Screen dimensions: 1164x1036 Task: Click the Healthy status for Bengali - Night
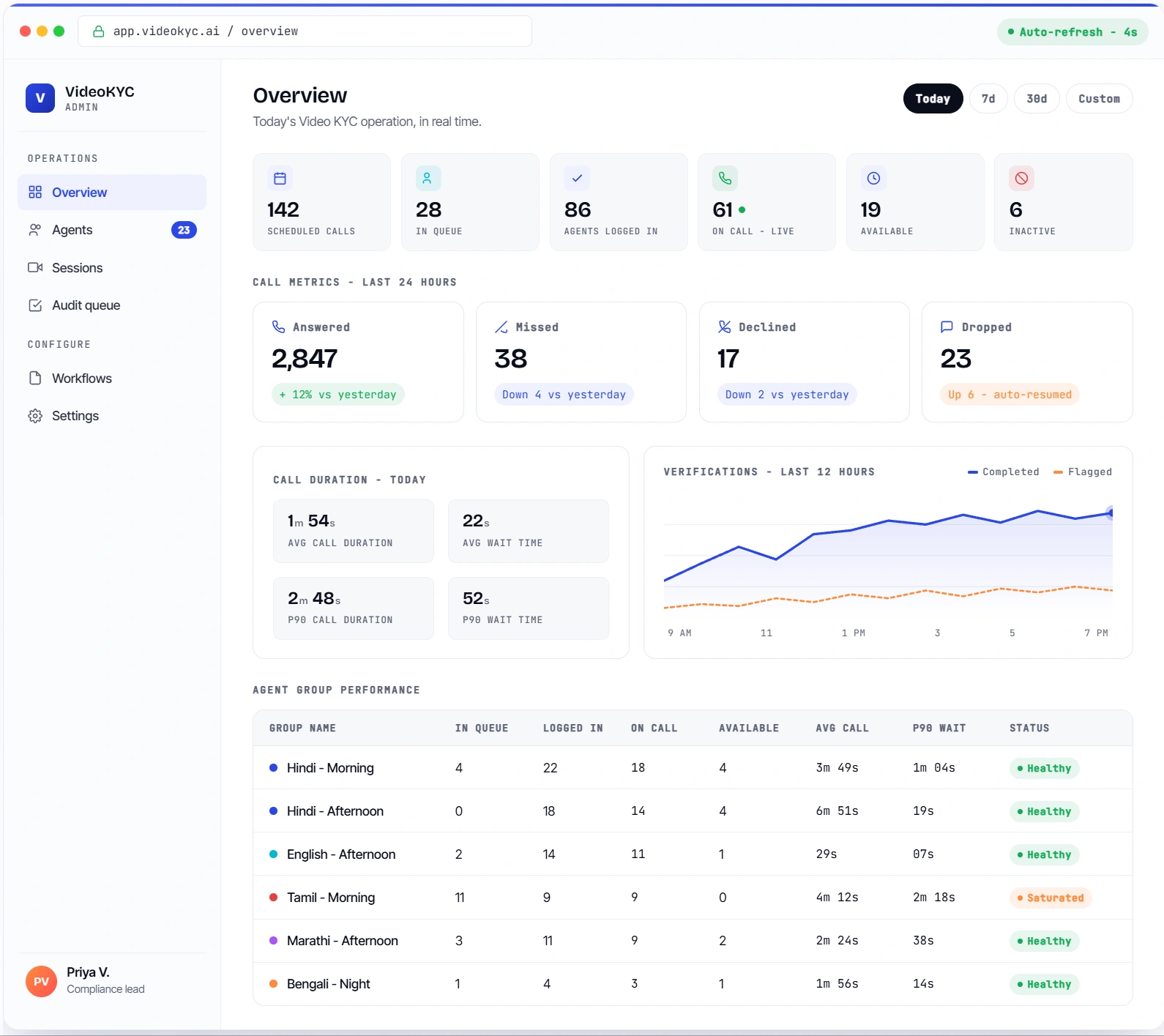click(x=1044, y=984)
